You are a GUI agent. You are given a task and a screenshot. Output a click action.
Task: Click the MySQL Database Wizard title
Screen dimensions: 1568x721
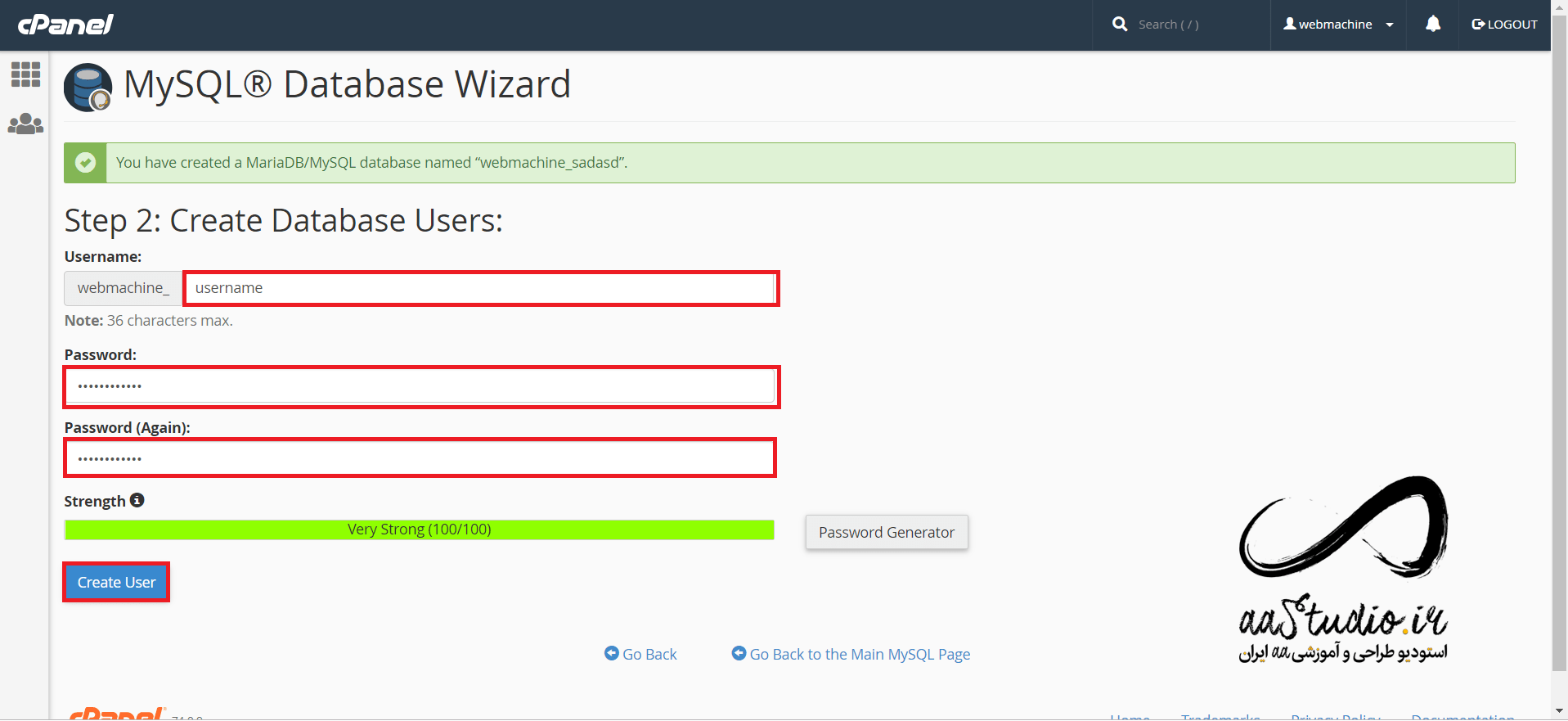[348, 84]
